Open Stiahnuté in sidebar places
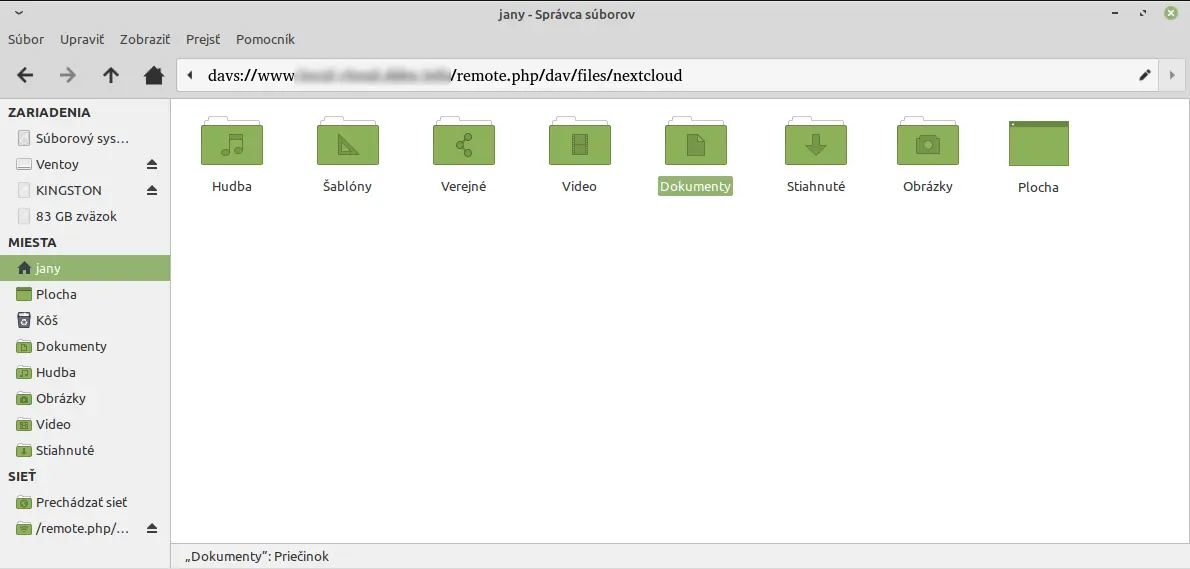The height and width of the screenshot is (569, 1190). 85,450
